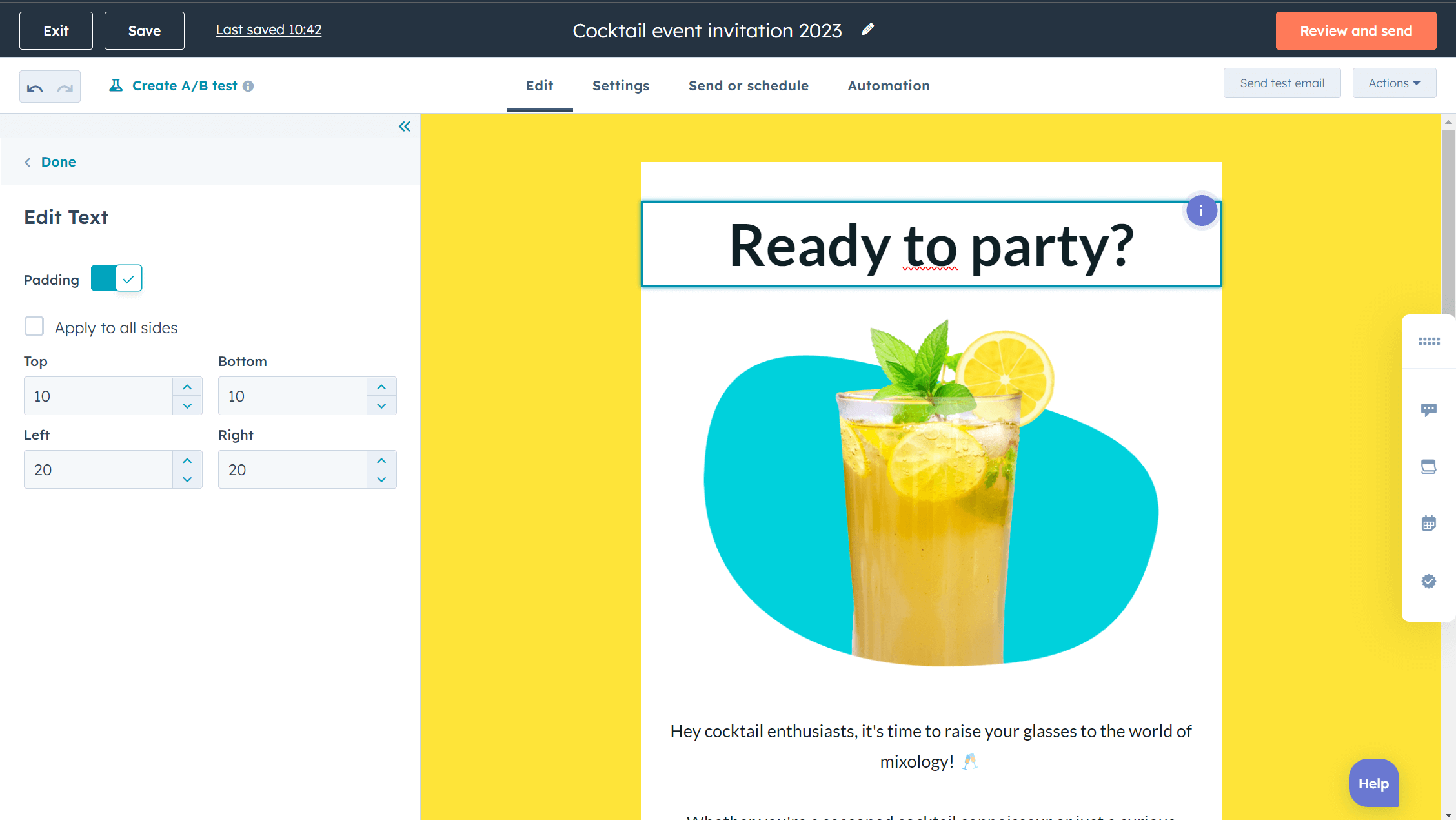Click Send test email button

coord(1282,83)
